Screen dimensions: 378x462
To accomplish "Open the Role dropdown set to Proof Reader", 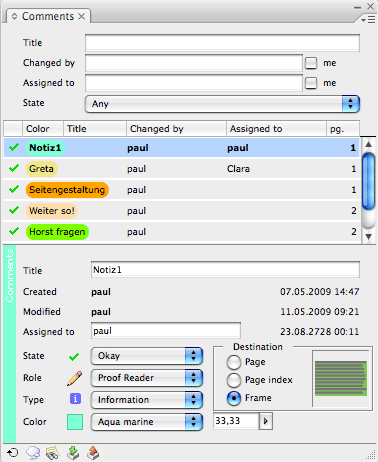I will (147, 378).
